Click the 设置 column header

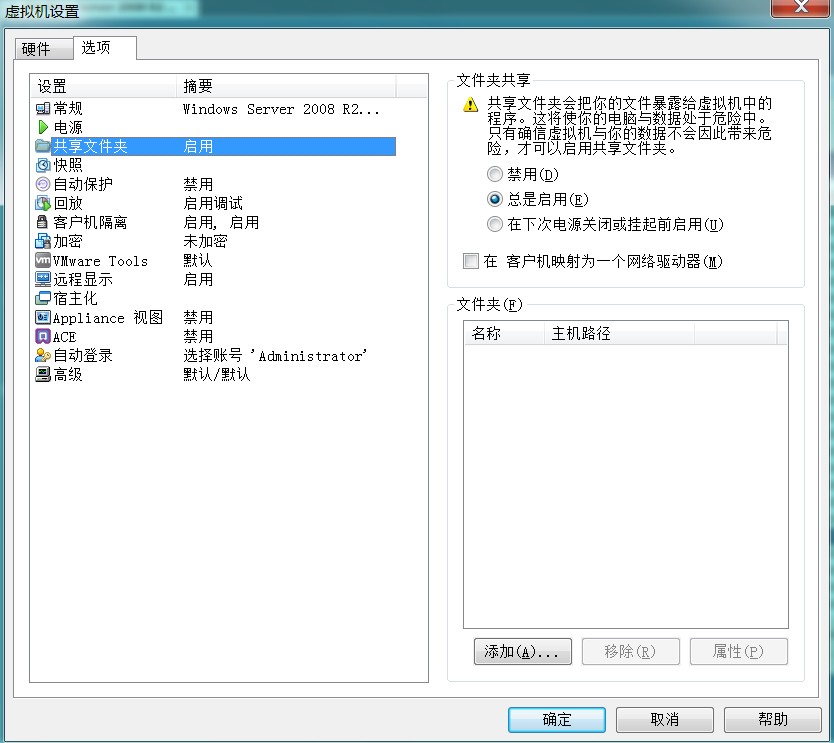tap(103, 86)
